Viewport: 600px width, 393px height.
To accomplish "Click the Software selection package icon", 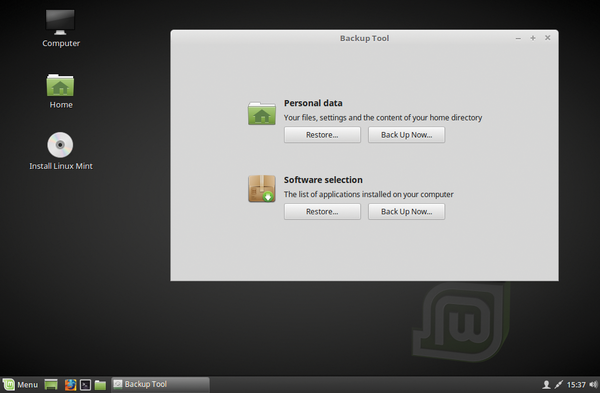I will (262, 189).
